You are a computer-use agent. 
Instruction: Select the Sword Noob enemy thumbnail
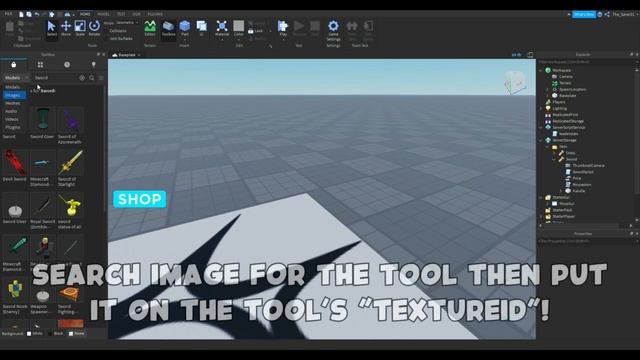[15, 290]
